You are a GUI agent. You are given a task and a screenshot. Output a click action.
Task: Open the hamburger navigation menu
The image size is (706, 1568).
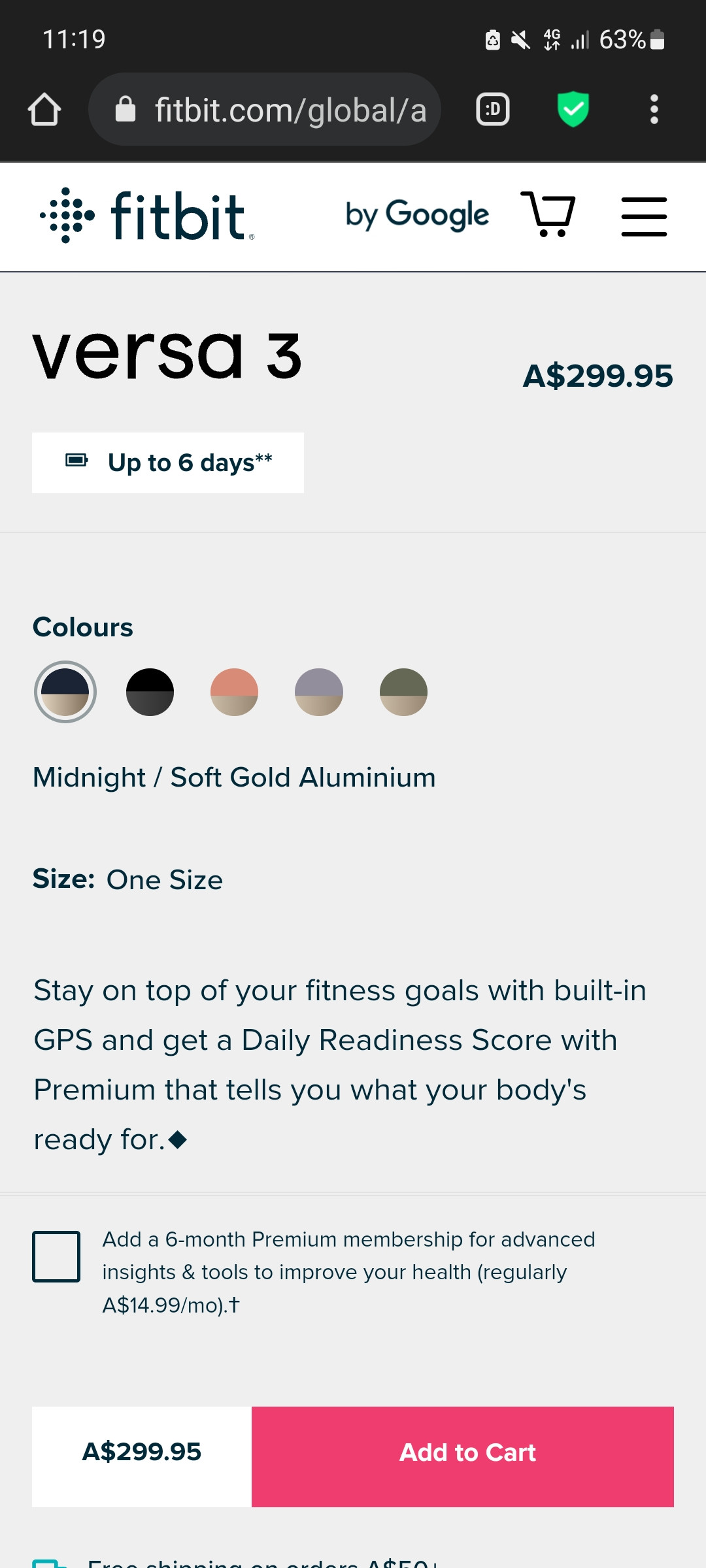644,216
